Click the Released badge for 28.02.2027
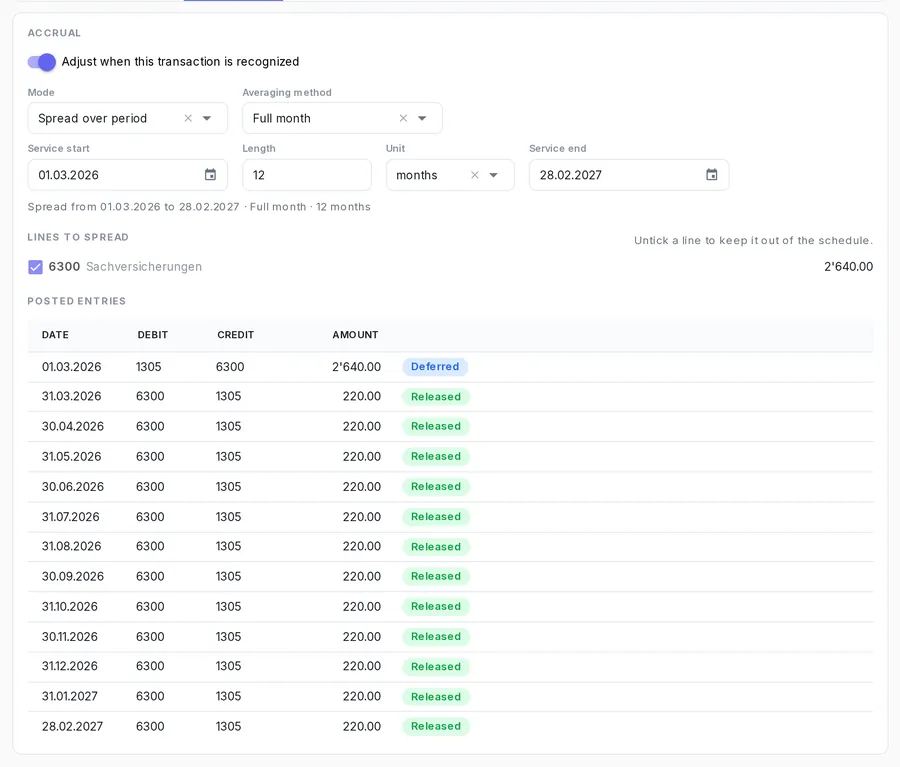Image resolution: width=900 pixels, height=767 pixels. 436,726
